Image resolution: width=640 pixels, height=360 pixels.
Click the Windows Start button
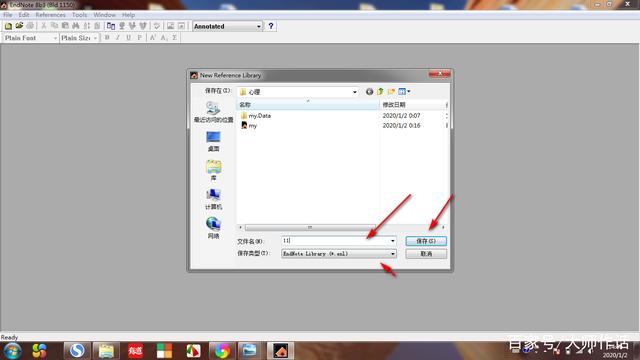pyautogui.click(x=12, y=351)
